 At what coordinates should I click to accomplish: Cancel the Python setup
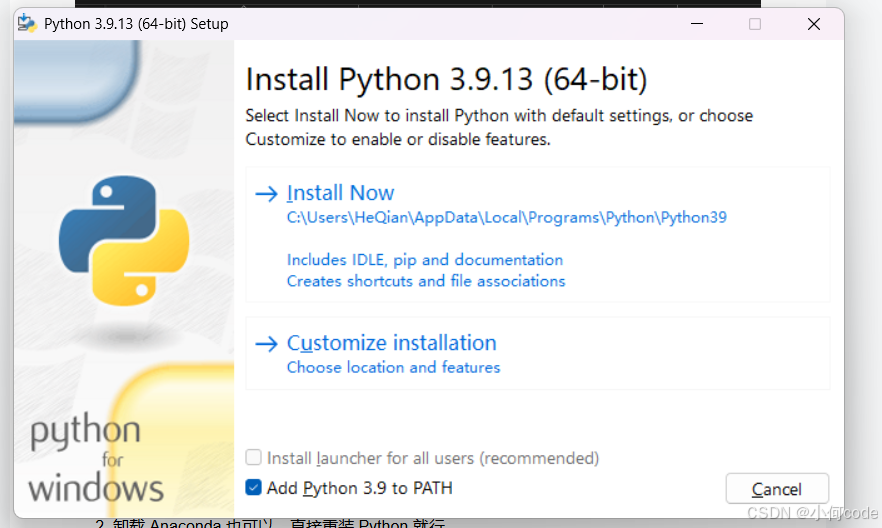pos(777,489)
